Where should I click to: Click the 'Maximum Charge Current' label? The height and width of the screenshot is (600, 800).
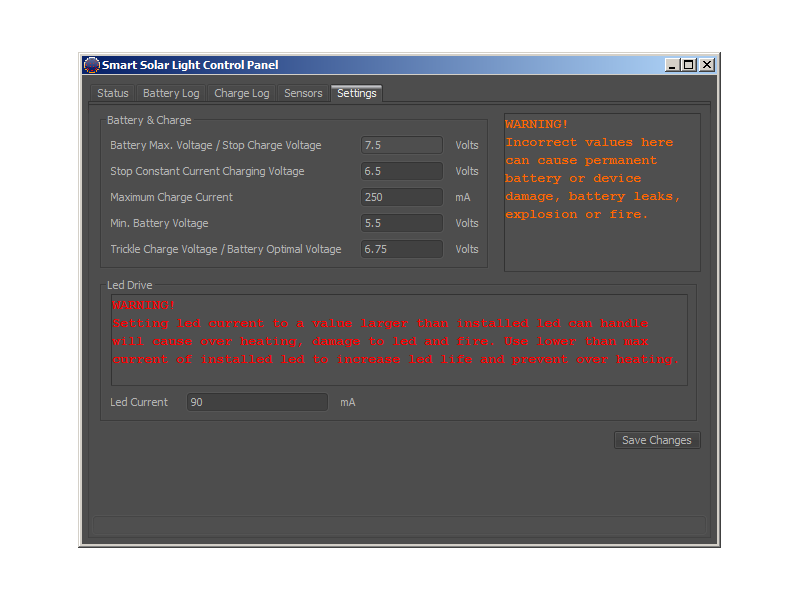point(171,197)
